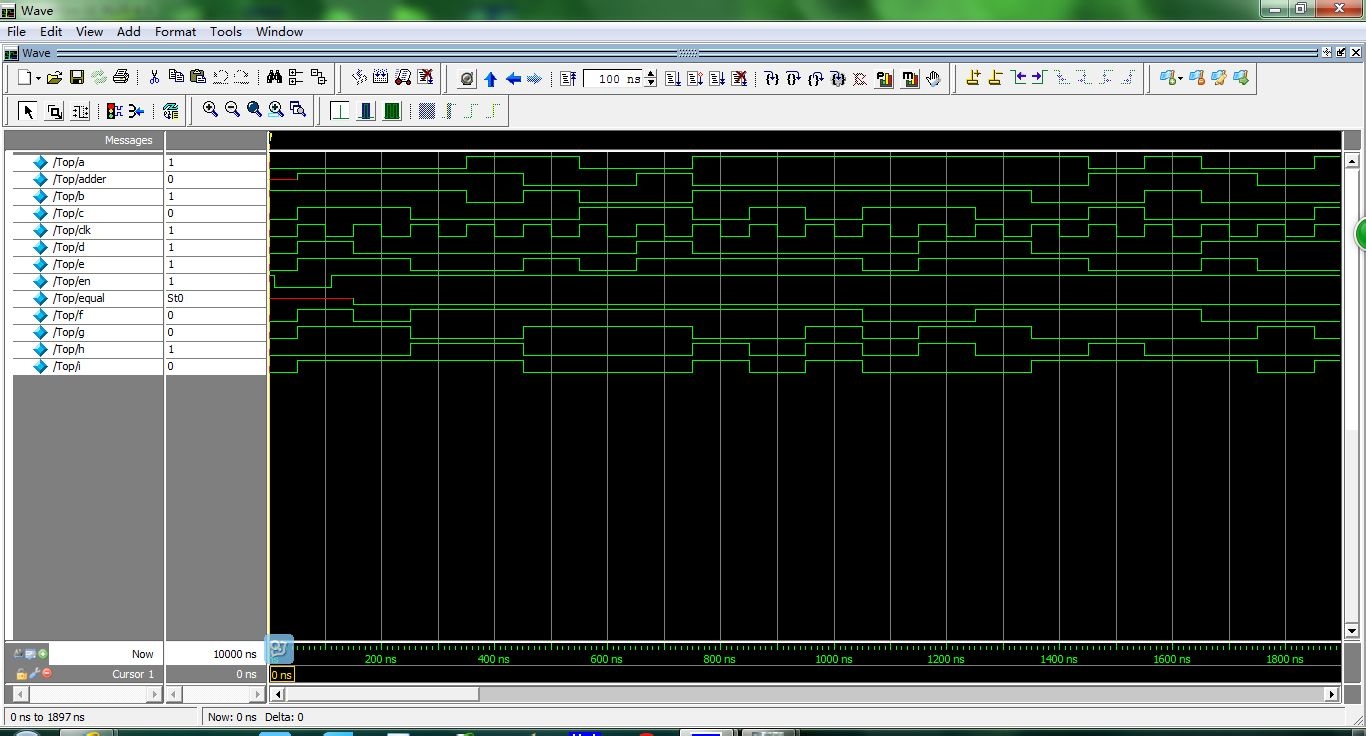Open the Edit menu

tap(51, 31)
